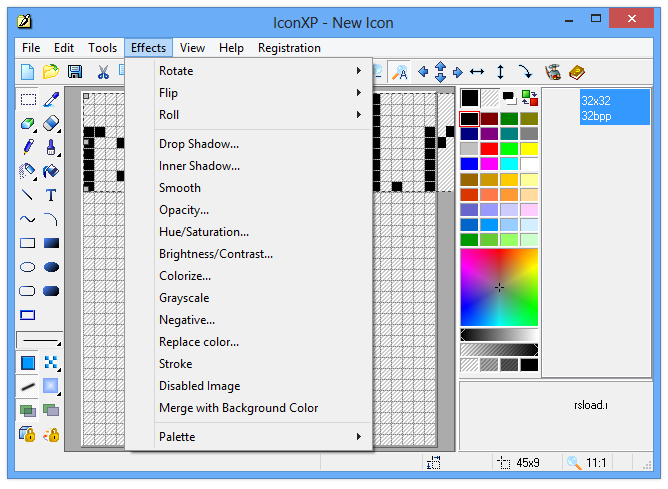Toggle the magnifier text preview button

(x=399, y=72)
